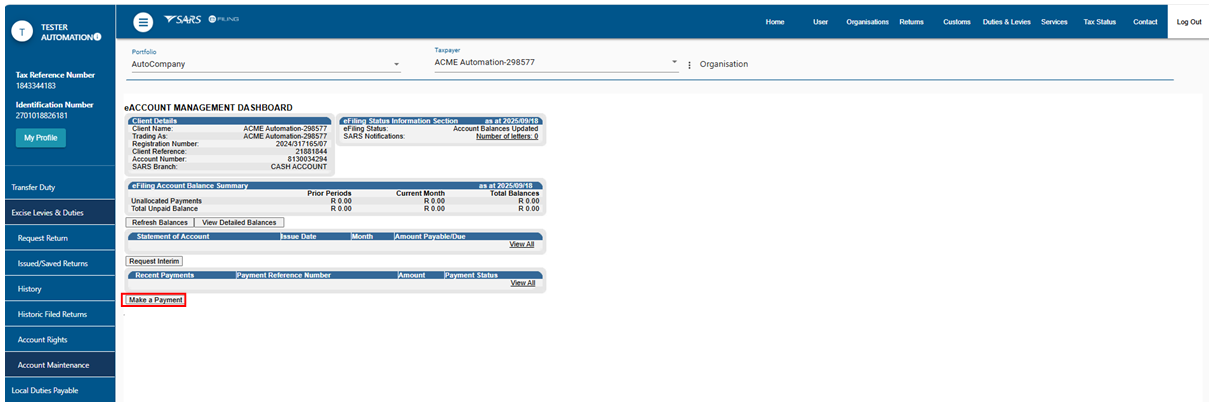Click the user avatar circle 'T'

point(22,31)
